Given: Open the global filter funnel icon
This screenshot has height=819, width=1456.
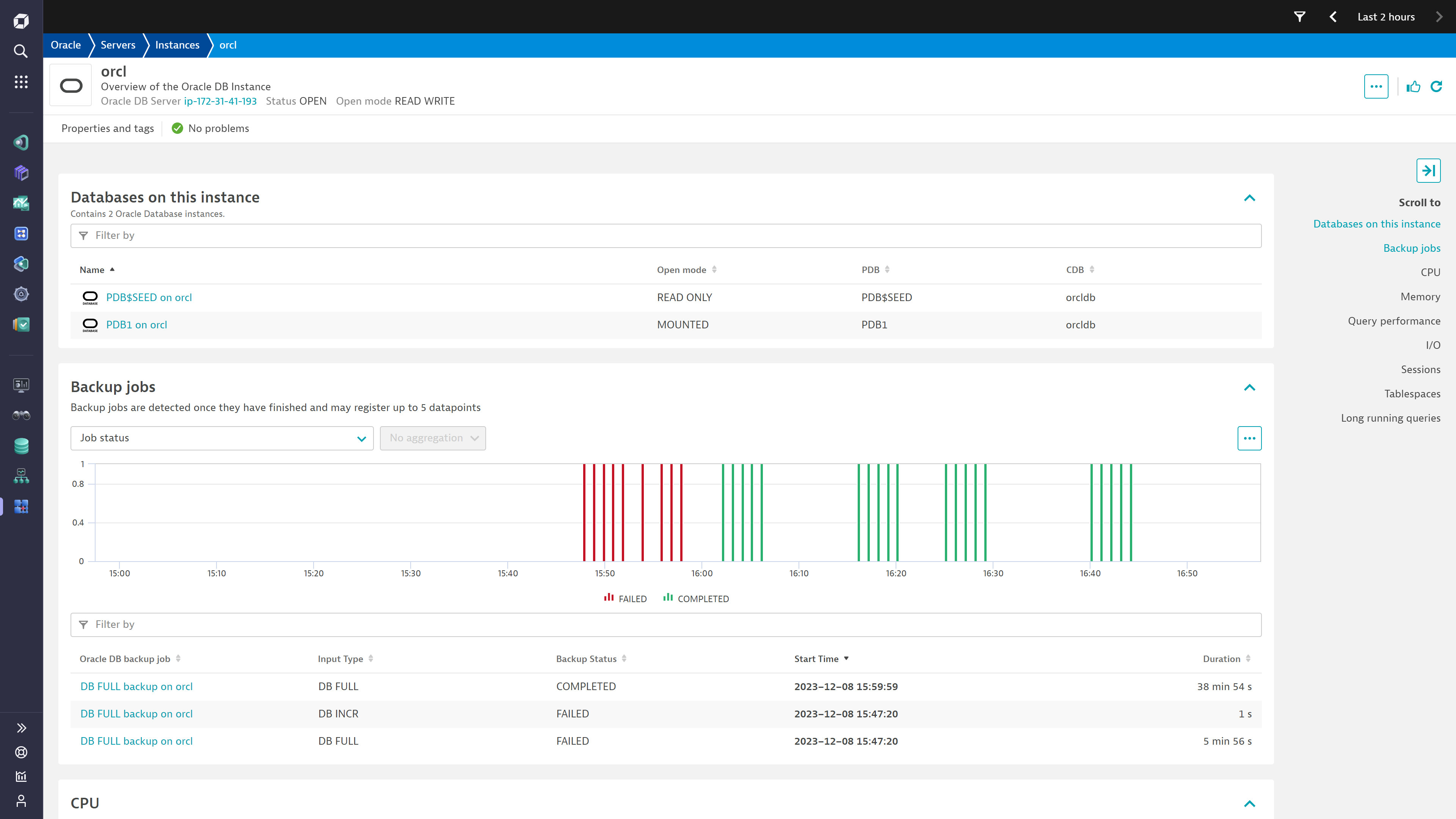Looking at the screenshot, I should click(x=1299, y=17).
